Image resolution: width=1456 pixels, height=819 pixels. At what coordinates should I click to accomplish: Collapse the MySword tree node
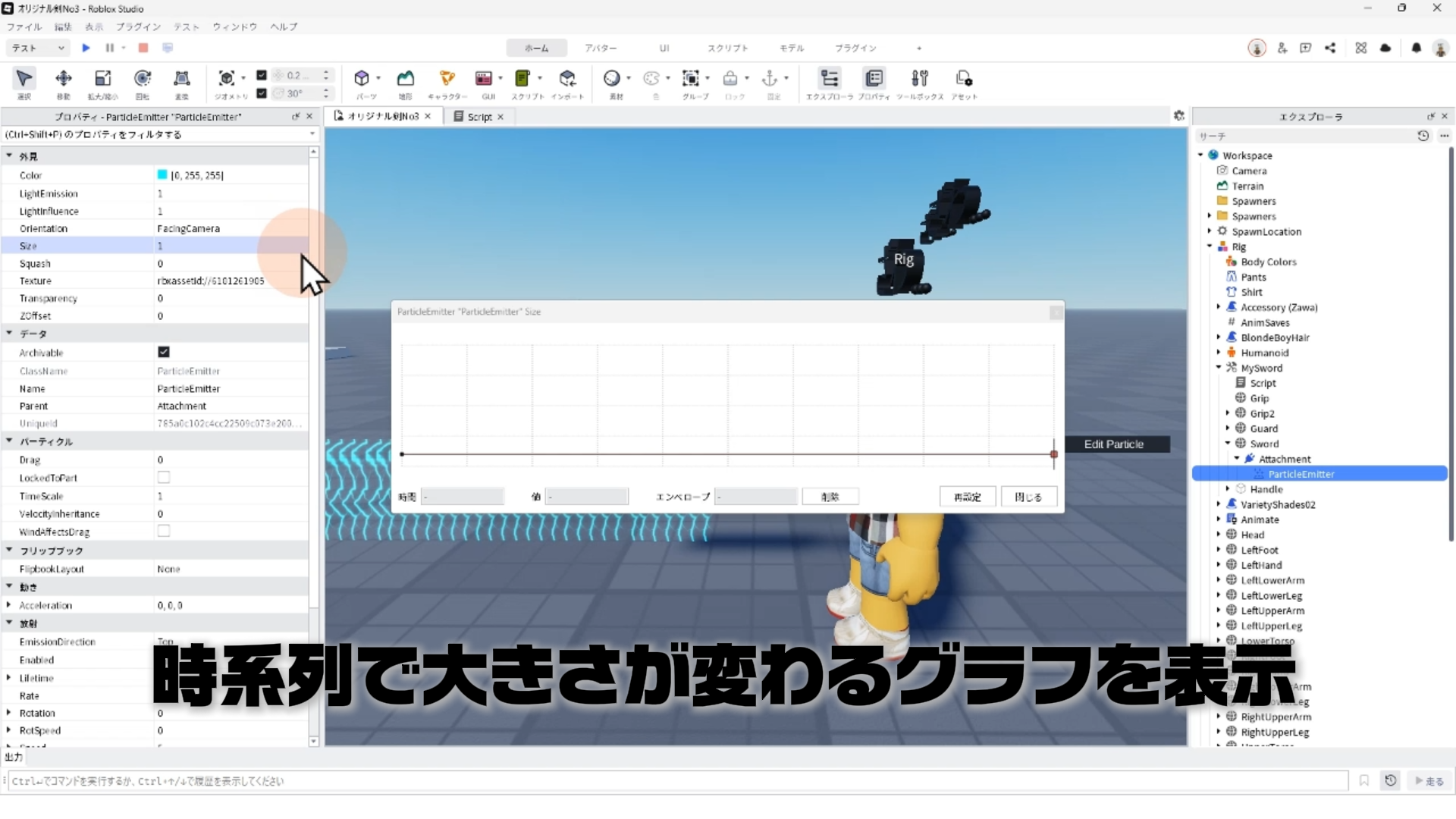pos(1219,368)
